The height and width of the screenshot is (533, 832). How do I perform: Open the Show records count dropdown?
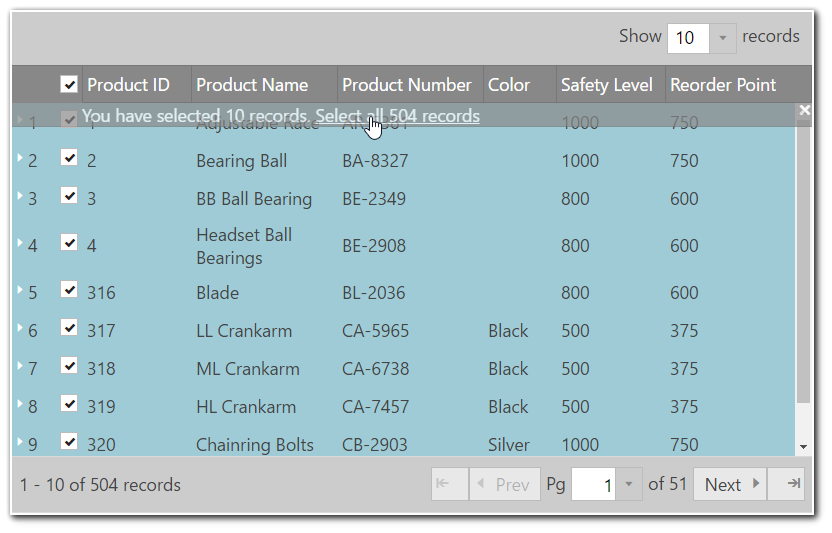(x=723, y=38)
